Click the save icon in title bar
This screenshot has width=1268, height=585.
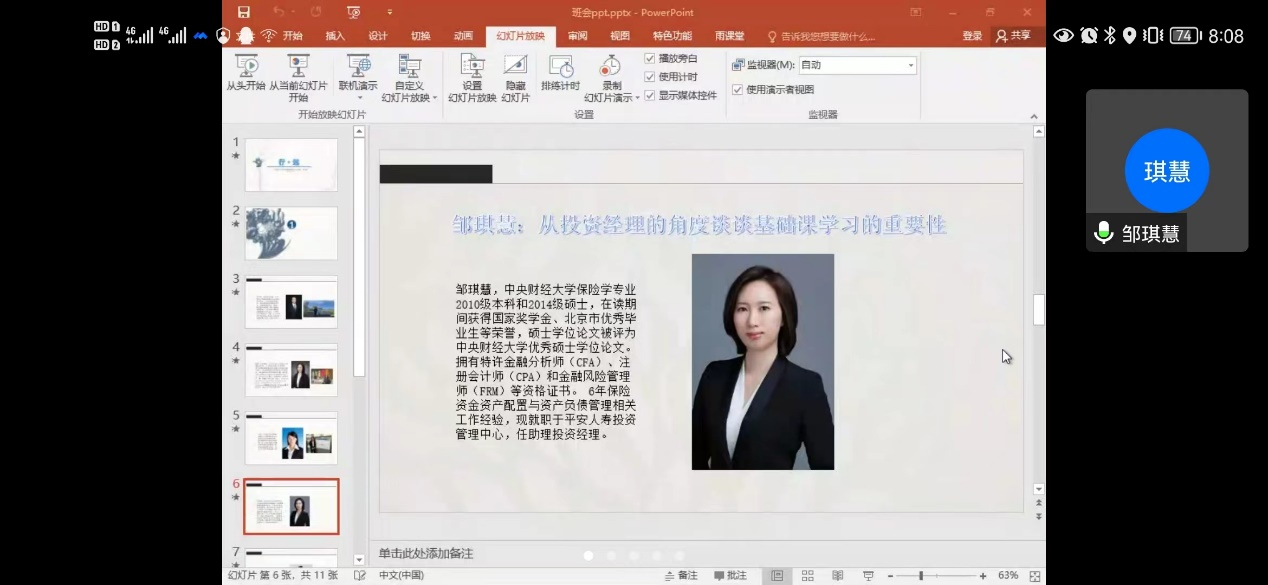[244, 12]
